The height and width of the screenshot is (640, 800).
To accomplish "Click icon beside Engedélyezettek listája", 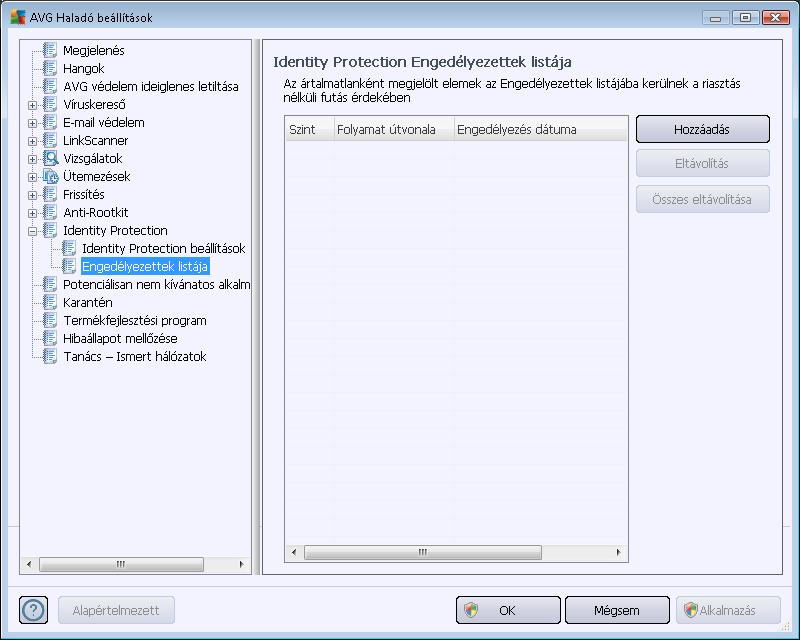I will coord(69,266).
